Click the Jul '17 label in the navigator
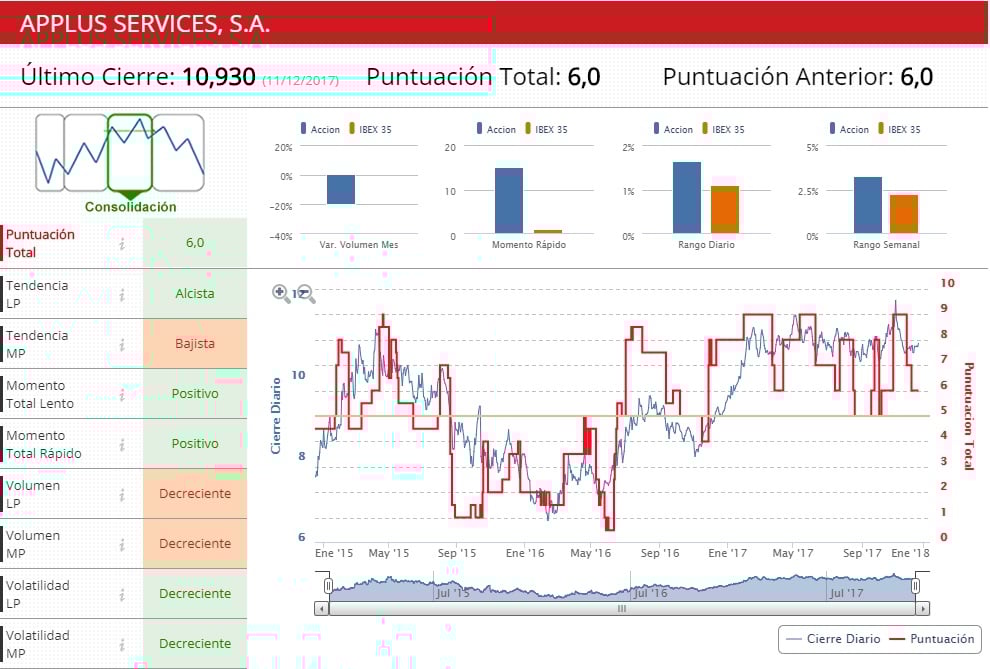The image size is (990, 669). [846, 593]
